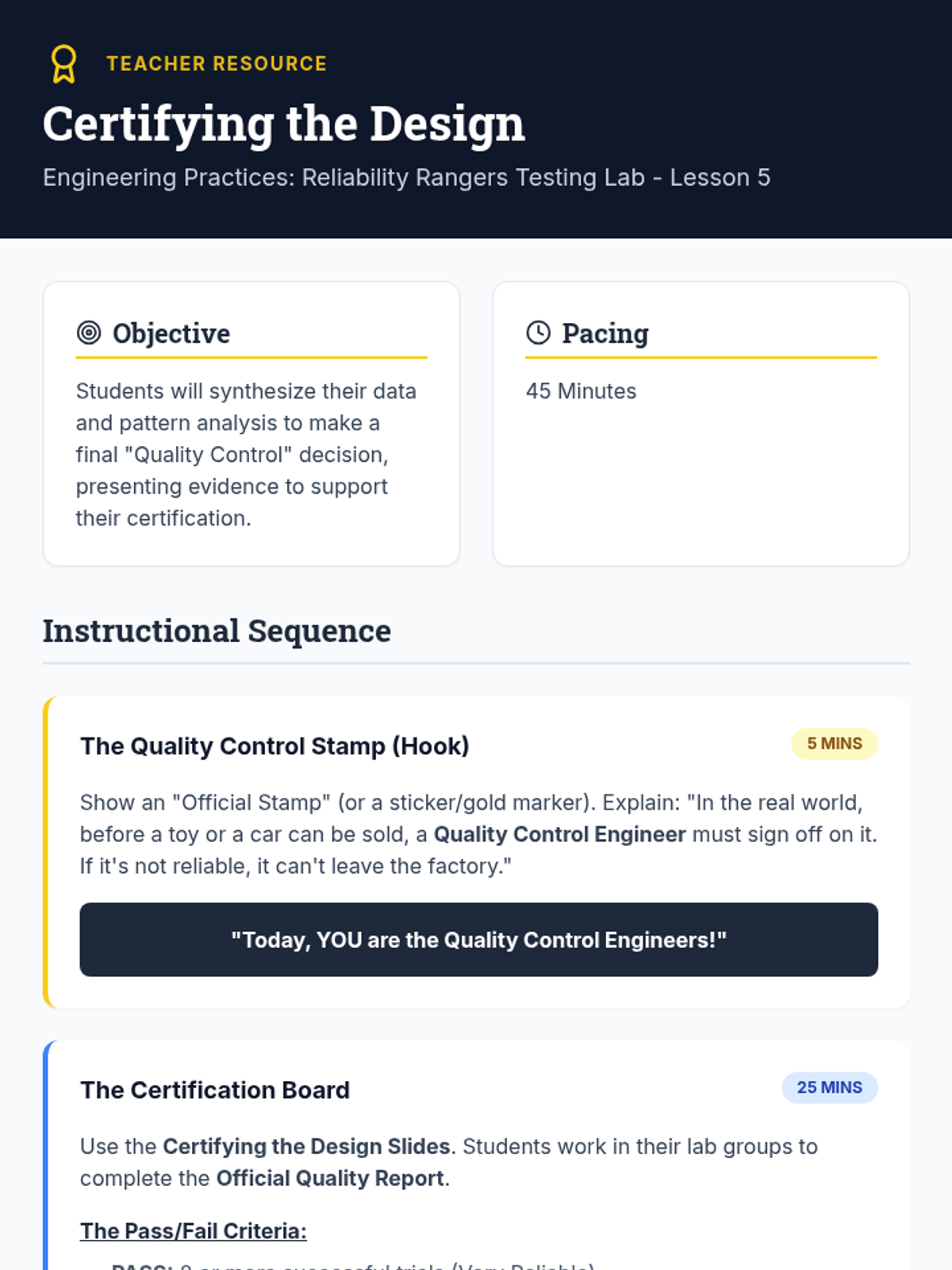Click The Certification Board heading

tap(215, 1090)
